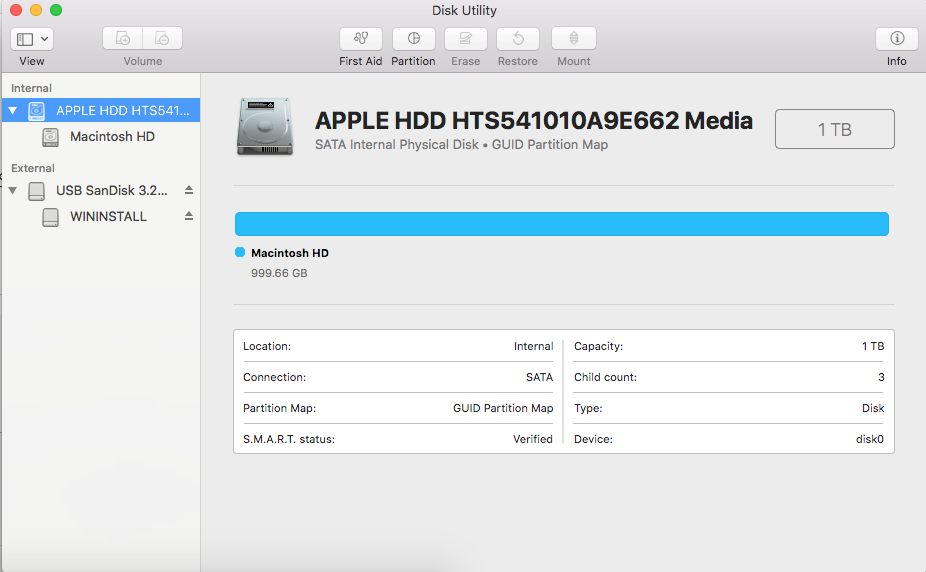
Task: Click the yellow minimize window button
Action: 36,10
